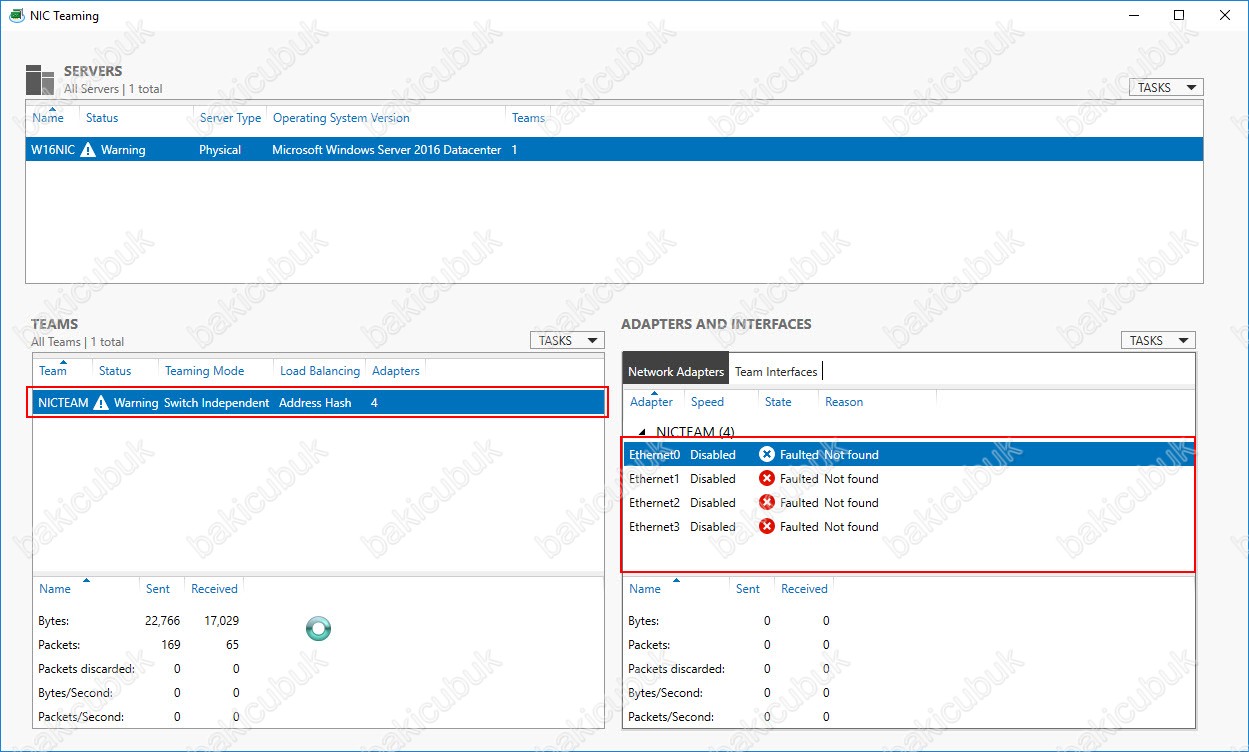
Task: Open the Adapters and Interfaces TASKS dropdown
Action: tap(1158, 341)
